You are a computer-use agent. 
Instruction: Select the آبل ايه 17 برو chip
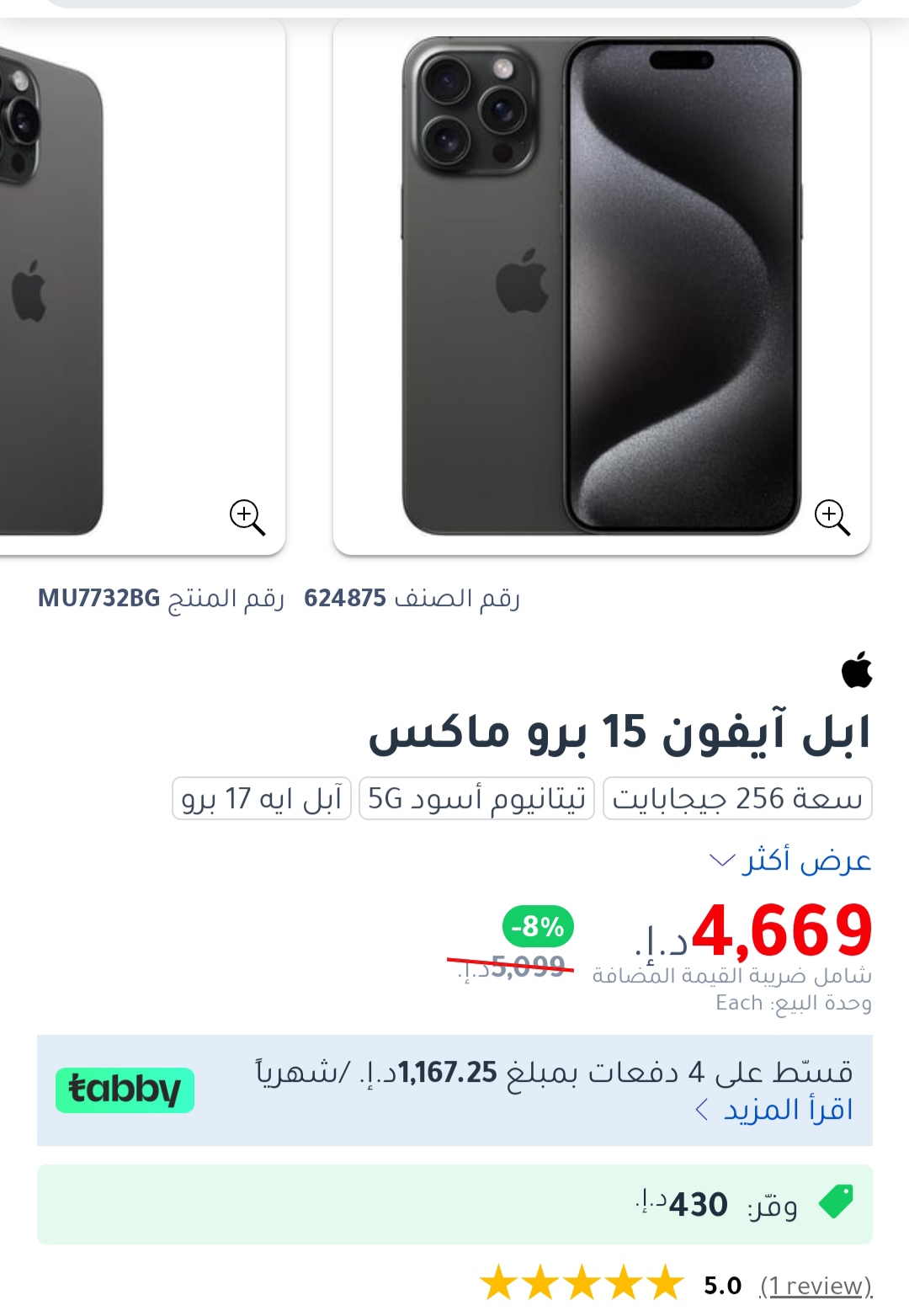coord(262,798)
